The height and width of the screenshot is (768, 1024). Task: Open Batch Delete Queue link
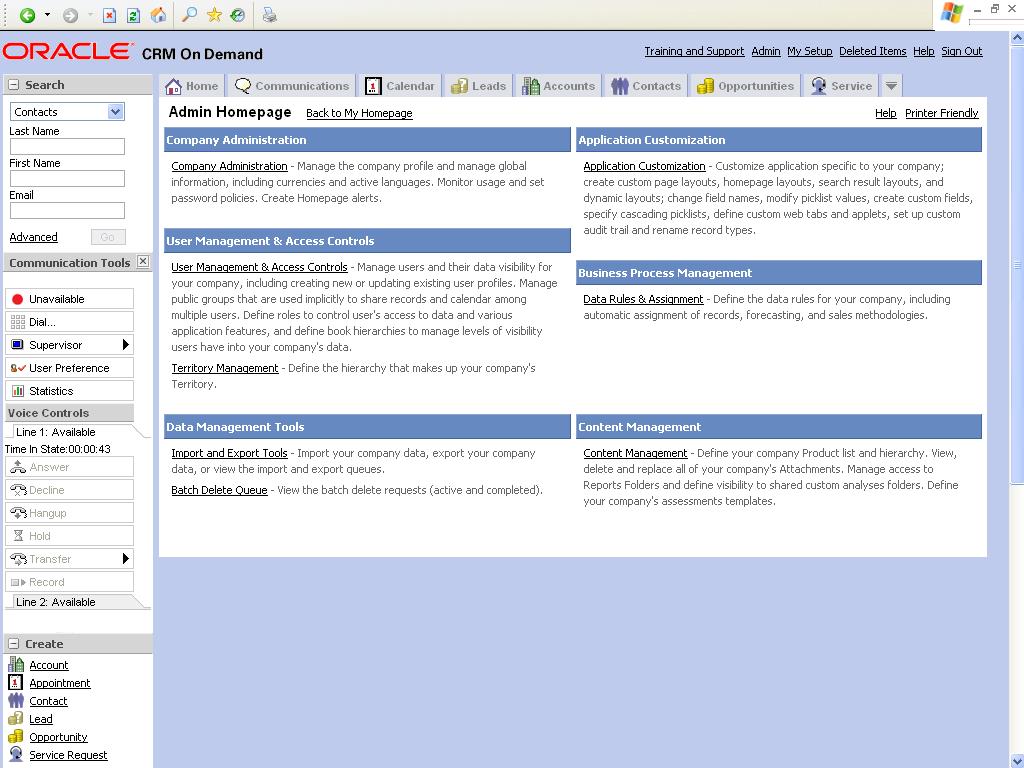point(219,490)
